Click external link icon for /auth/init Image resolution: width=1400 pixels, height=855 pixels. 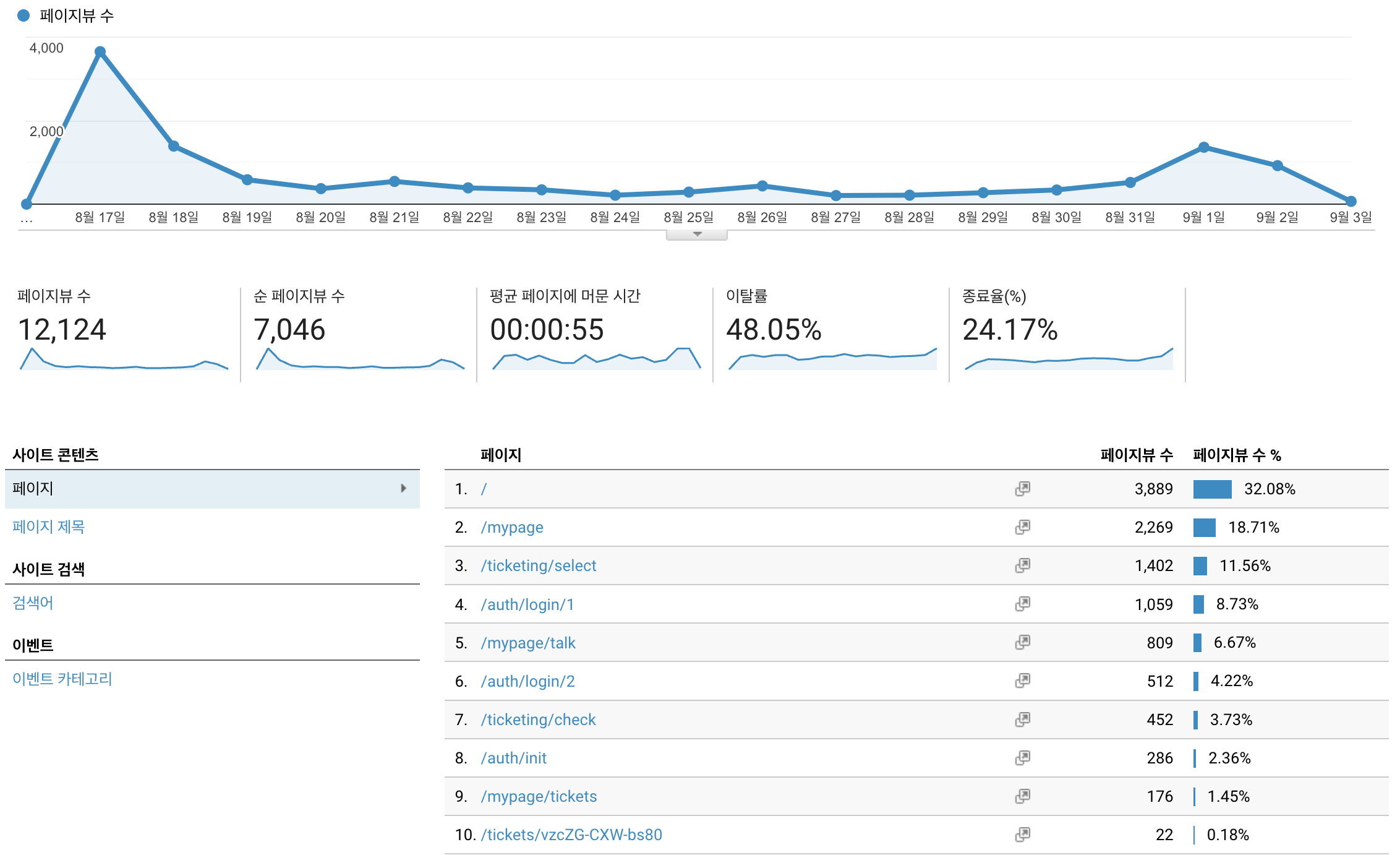(x=1022, y=757)
